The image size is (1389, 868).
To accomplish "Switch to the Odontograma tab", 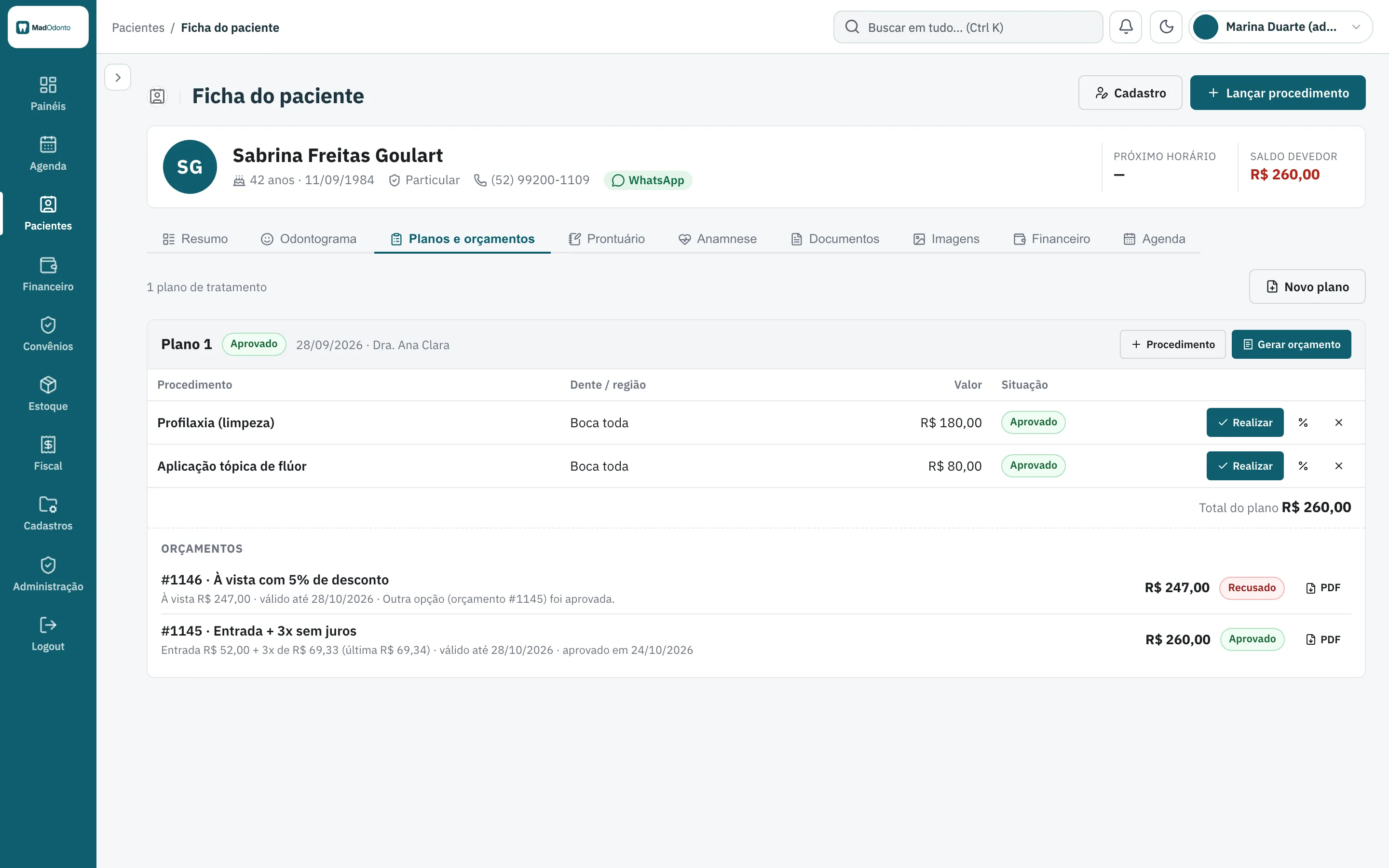I will [x=309, y=239].
